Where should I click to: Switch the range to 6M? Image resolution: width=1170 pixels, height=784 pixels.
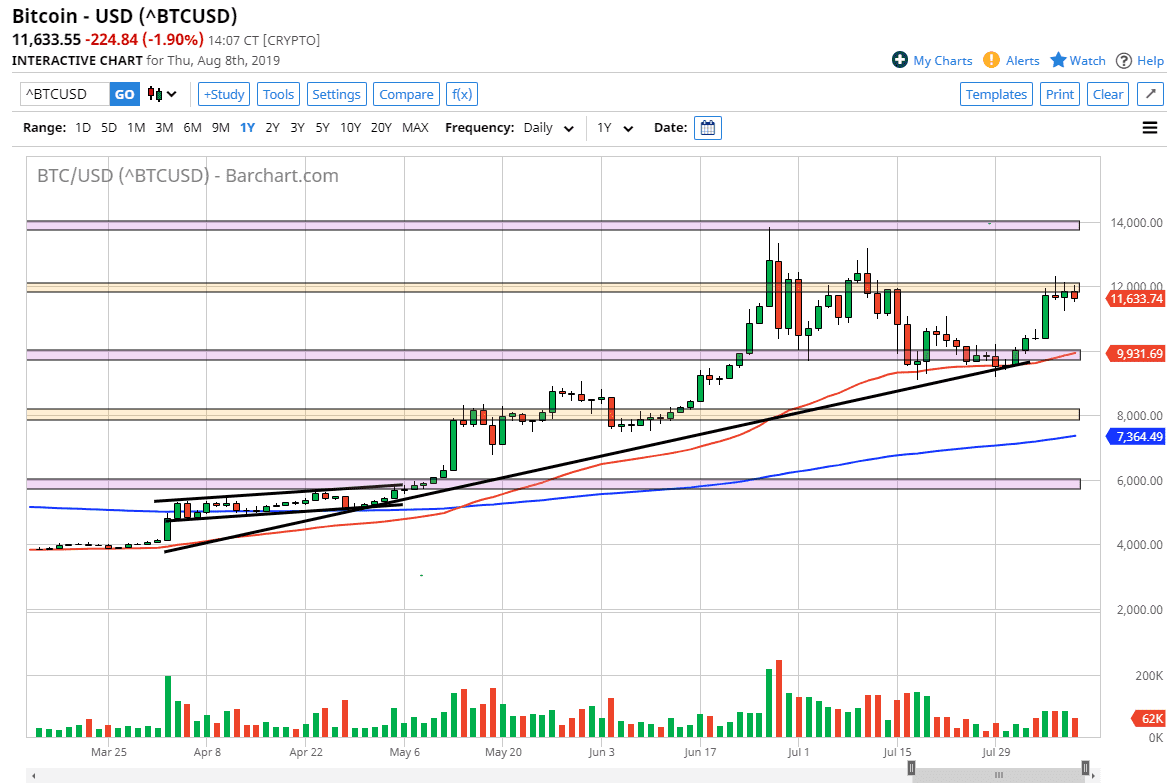pyautogui.click(x=192, y=127)
